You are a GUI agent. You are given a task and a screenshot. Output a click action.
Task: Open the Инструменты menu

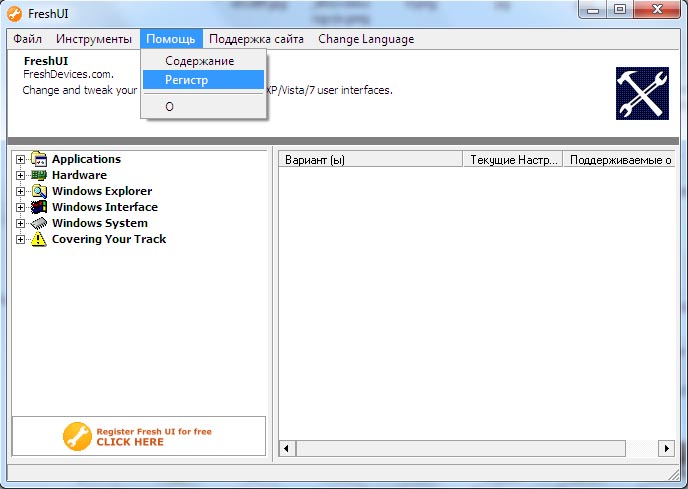(94, 39)
